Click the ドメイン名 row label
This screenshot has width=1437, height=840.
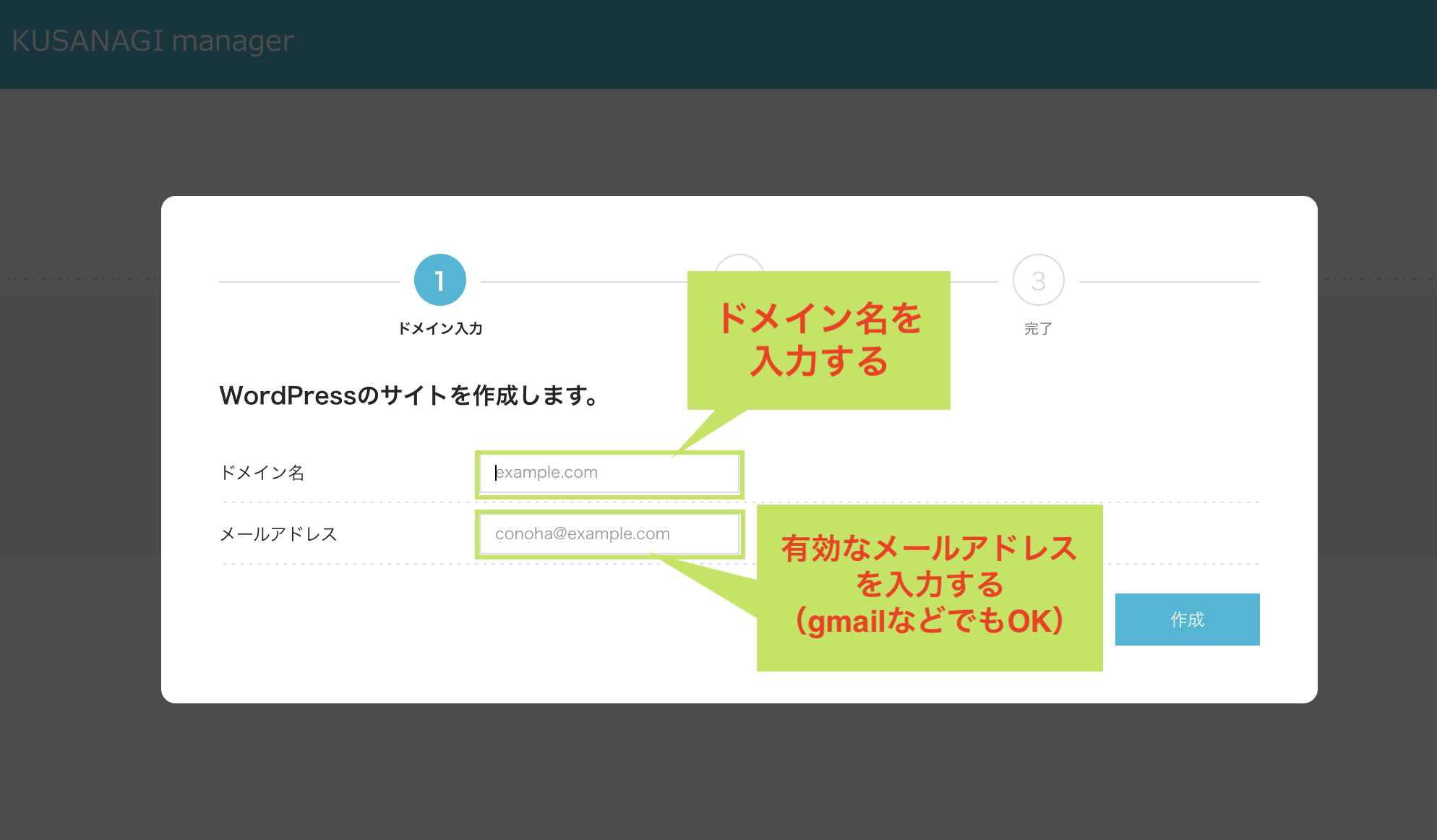[x=263, y=473]
